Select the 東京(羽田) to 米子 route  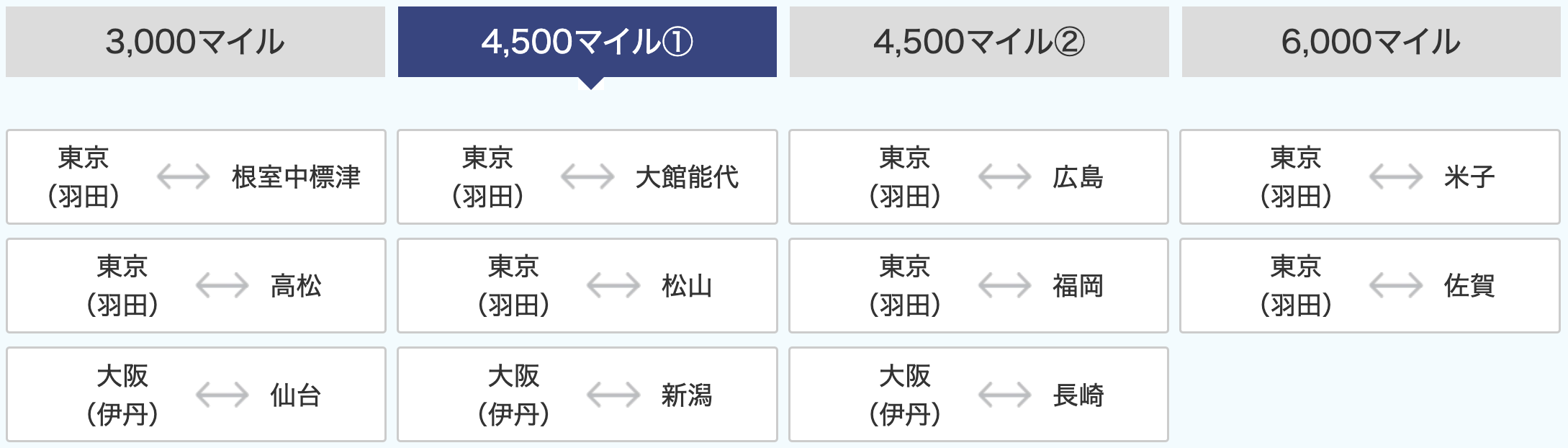tap(1370, 177)
